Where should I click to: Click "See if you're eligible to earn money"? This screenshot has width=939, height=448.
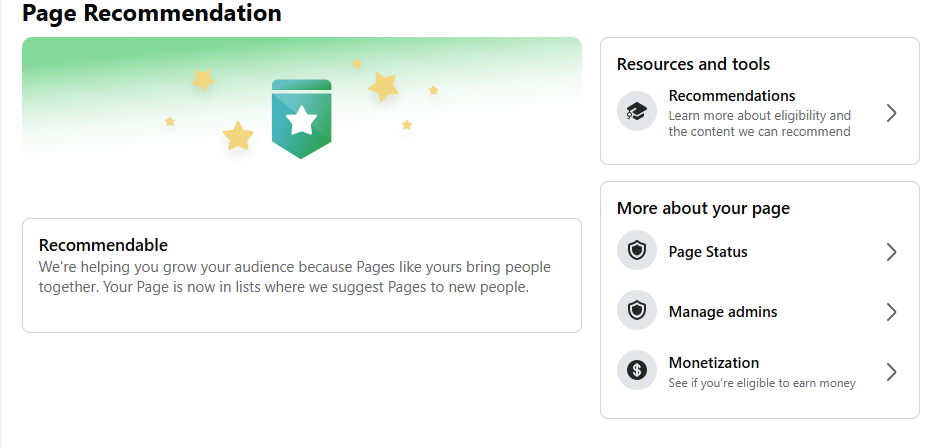pyautogui.click(x=762, y=383)
